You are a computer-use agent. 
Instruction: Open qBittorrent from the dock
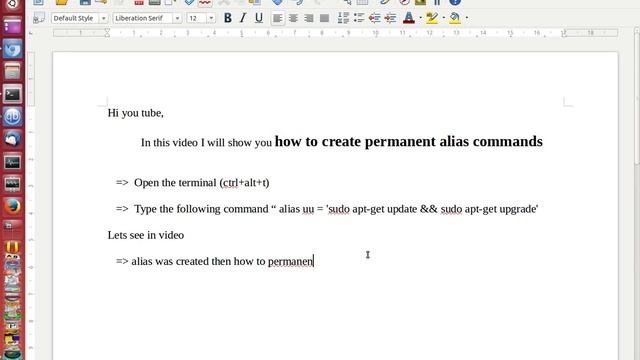(12, 117)
